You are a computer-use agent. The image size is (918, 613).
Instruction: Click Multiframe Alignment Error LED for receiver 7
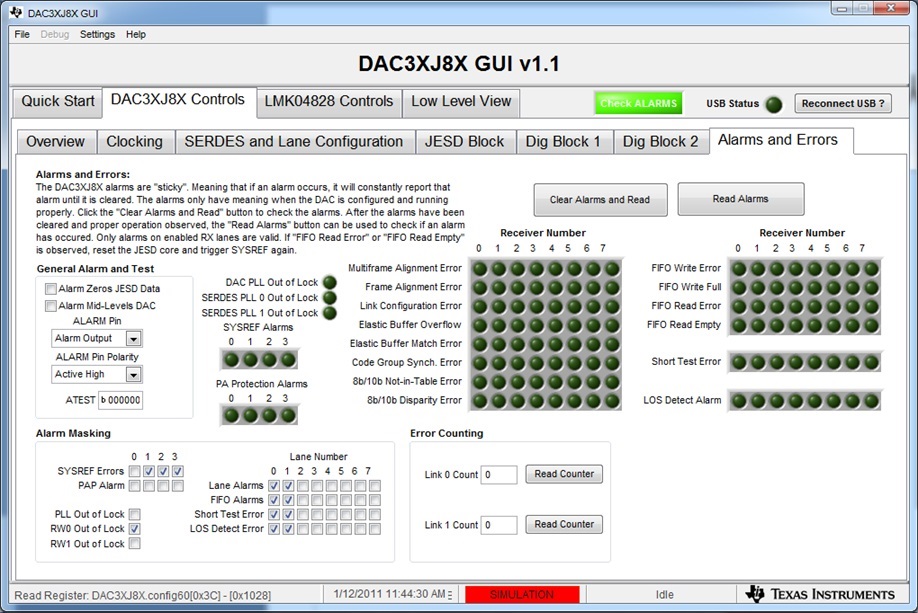[x=612, y=269]
